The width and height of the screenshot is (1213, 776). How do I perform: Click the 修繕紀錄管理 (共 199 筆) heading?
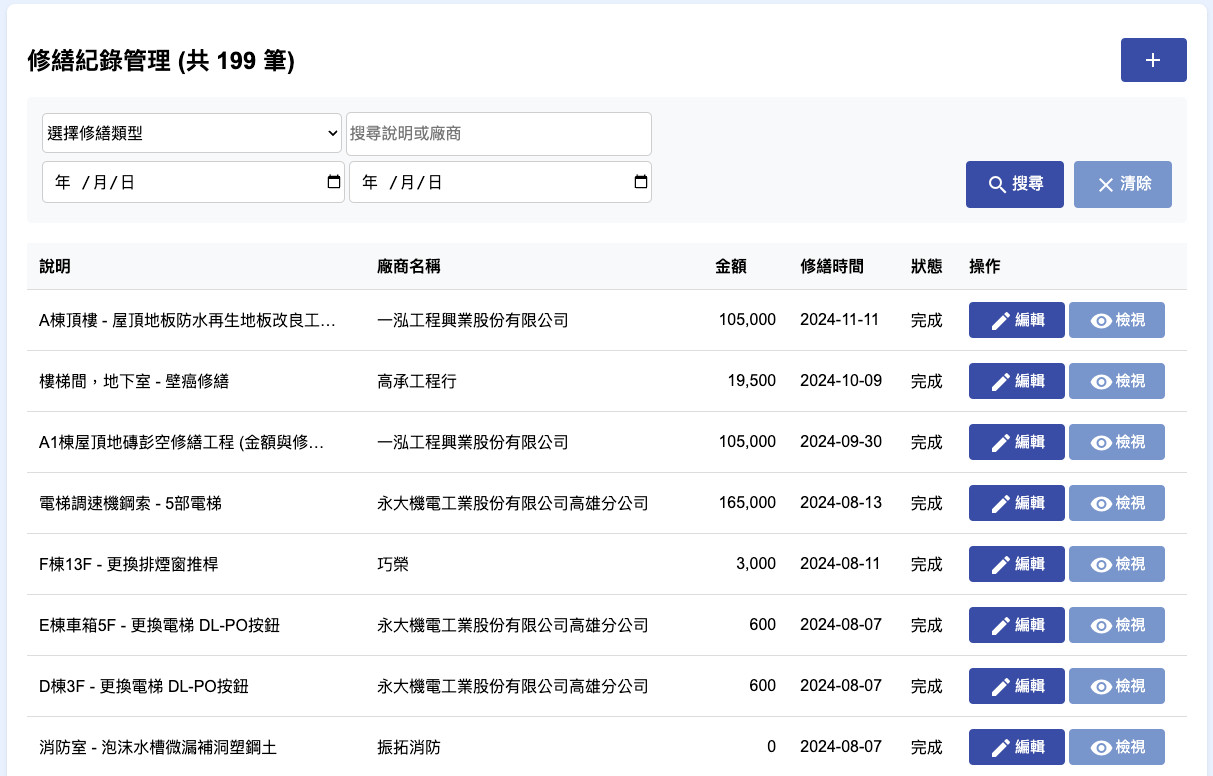pos(161,62)
